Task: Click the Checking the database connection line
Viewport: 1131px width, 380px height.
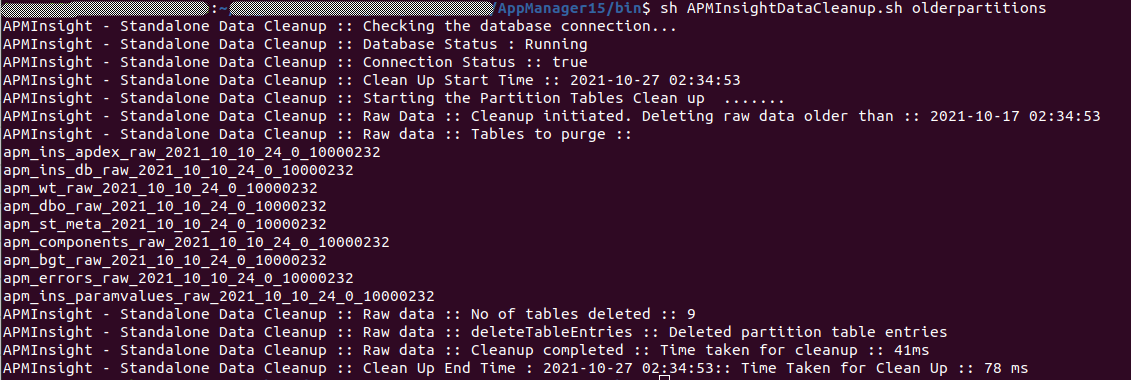Action: tap(340, 26)
